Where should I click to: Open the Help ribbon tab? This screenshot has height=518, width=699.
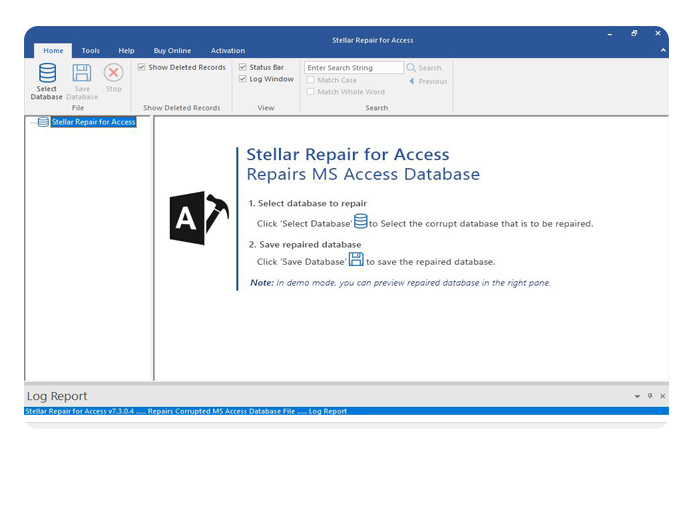(126, 51)
